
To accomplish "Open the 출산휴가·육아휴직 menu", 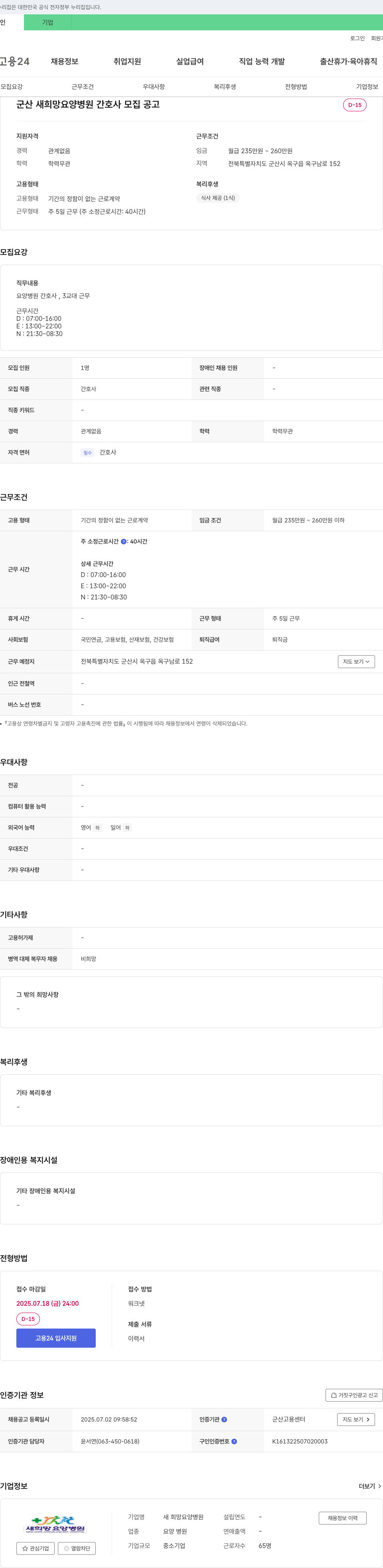I will tap(348, 61).
